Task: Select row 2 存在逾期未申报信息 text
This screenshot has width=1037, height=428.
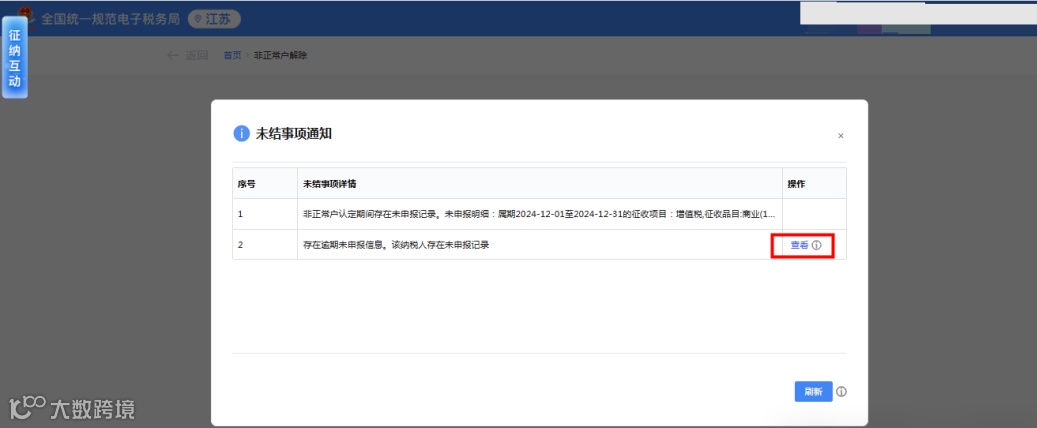Action: coord(396,245)
